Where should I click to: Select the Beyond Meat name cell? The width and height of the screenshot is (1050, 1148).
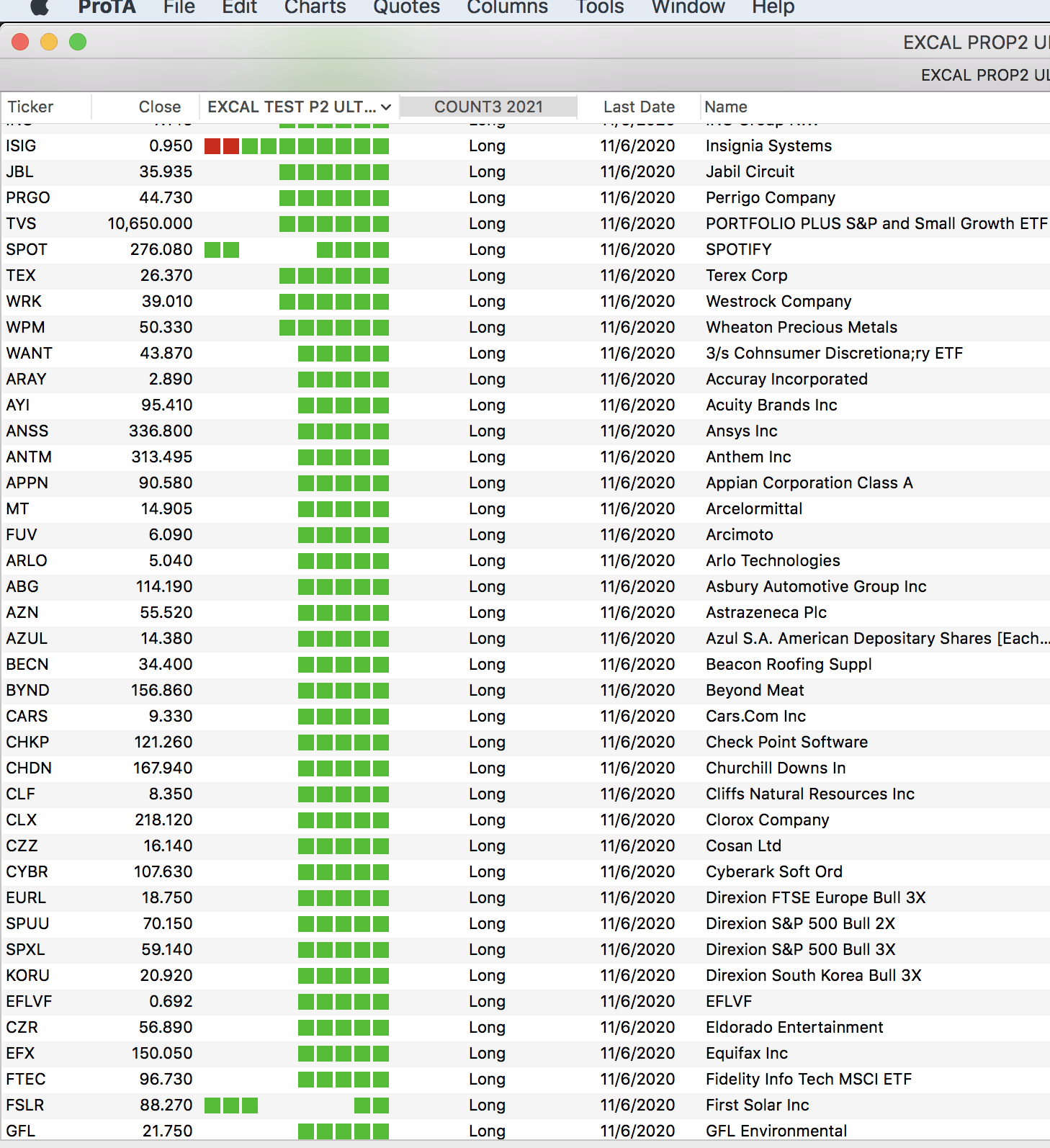(x=755, y=691)
